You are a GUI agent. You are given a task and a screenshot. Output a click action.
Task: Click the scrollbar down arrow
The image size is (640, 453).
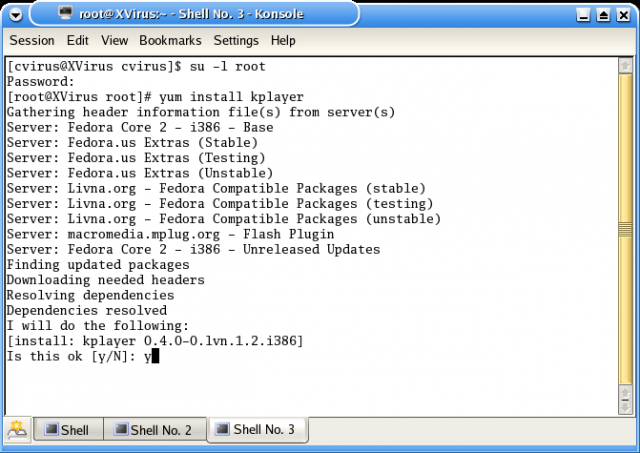pos(627,406)
